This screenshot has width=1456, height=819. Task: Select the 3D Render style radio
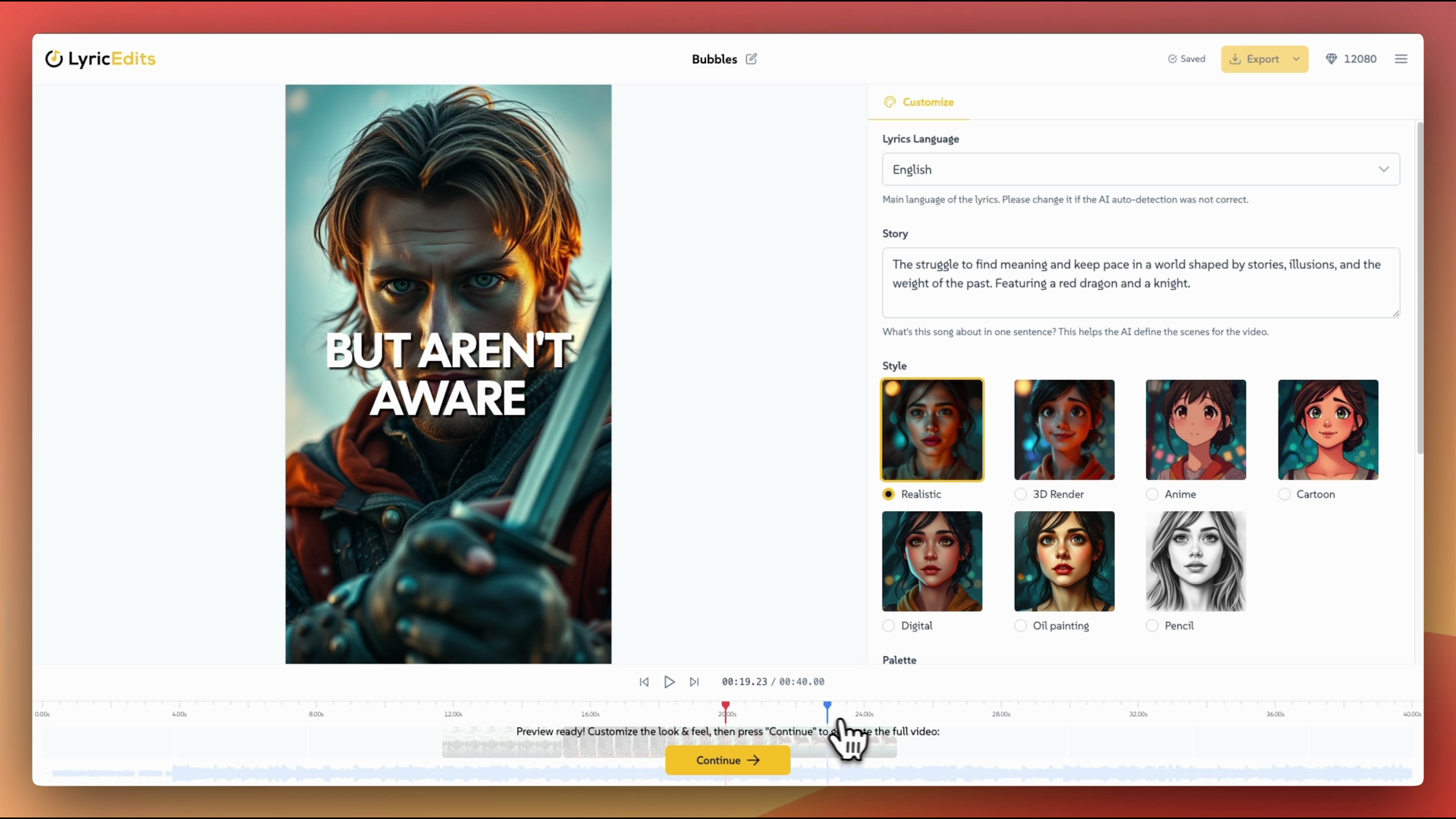pyautogui.click(x=1021, y=494)
